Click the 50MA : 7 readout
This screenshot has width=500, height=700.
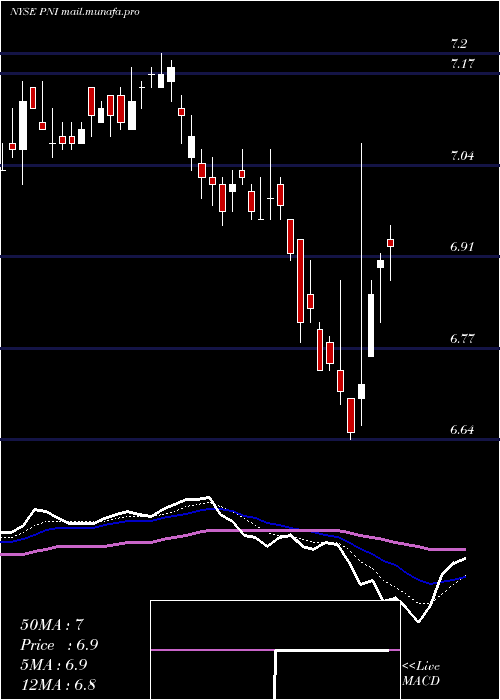[x=52, y=625]
